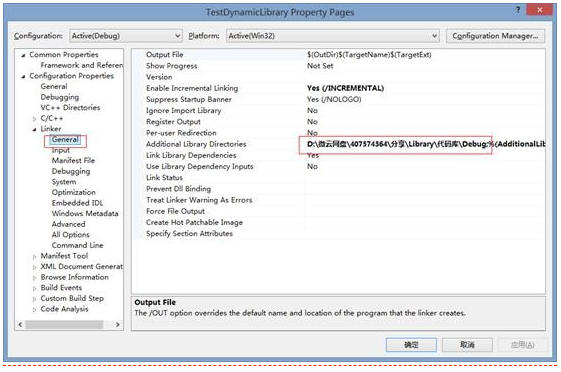The image size is (561, 372).
Task: Expand the Browse Information node
Action: (34, 278)
